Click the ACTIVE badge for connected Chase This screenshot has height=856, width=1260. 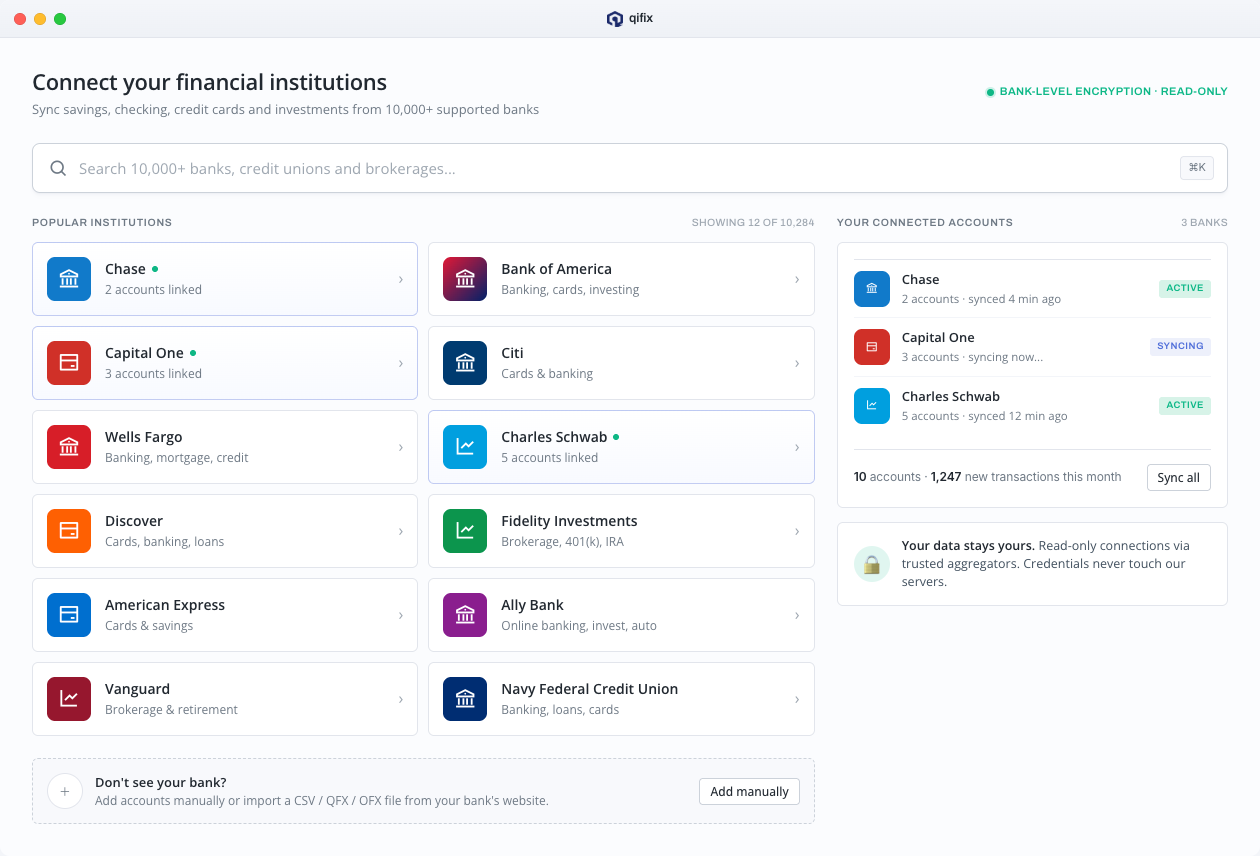(x=1185, y=288)
